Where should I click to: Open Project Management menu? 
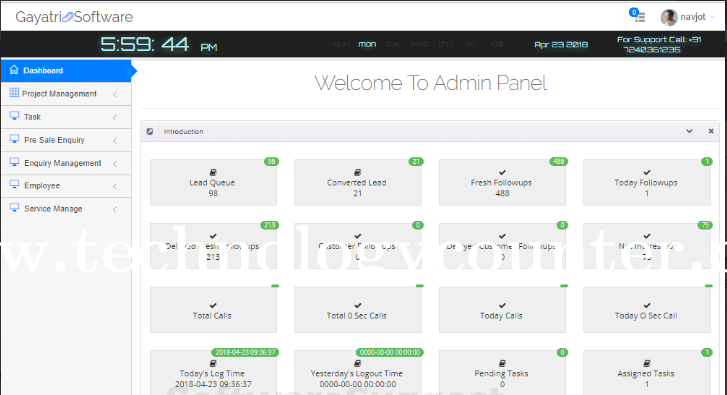point(66,94)
